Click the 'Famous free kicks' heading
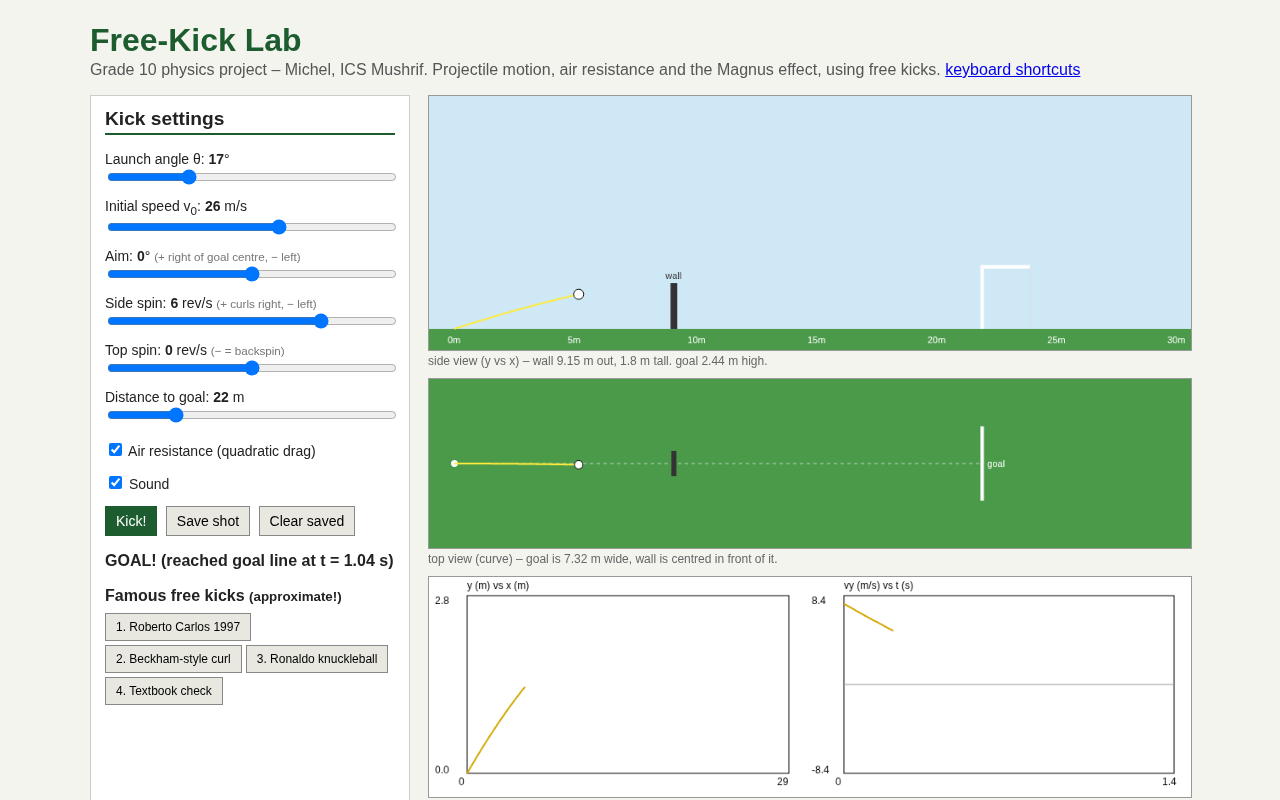Viewport: 1280px width, 800px height. tap(223, 596)
